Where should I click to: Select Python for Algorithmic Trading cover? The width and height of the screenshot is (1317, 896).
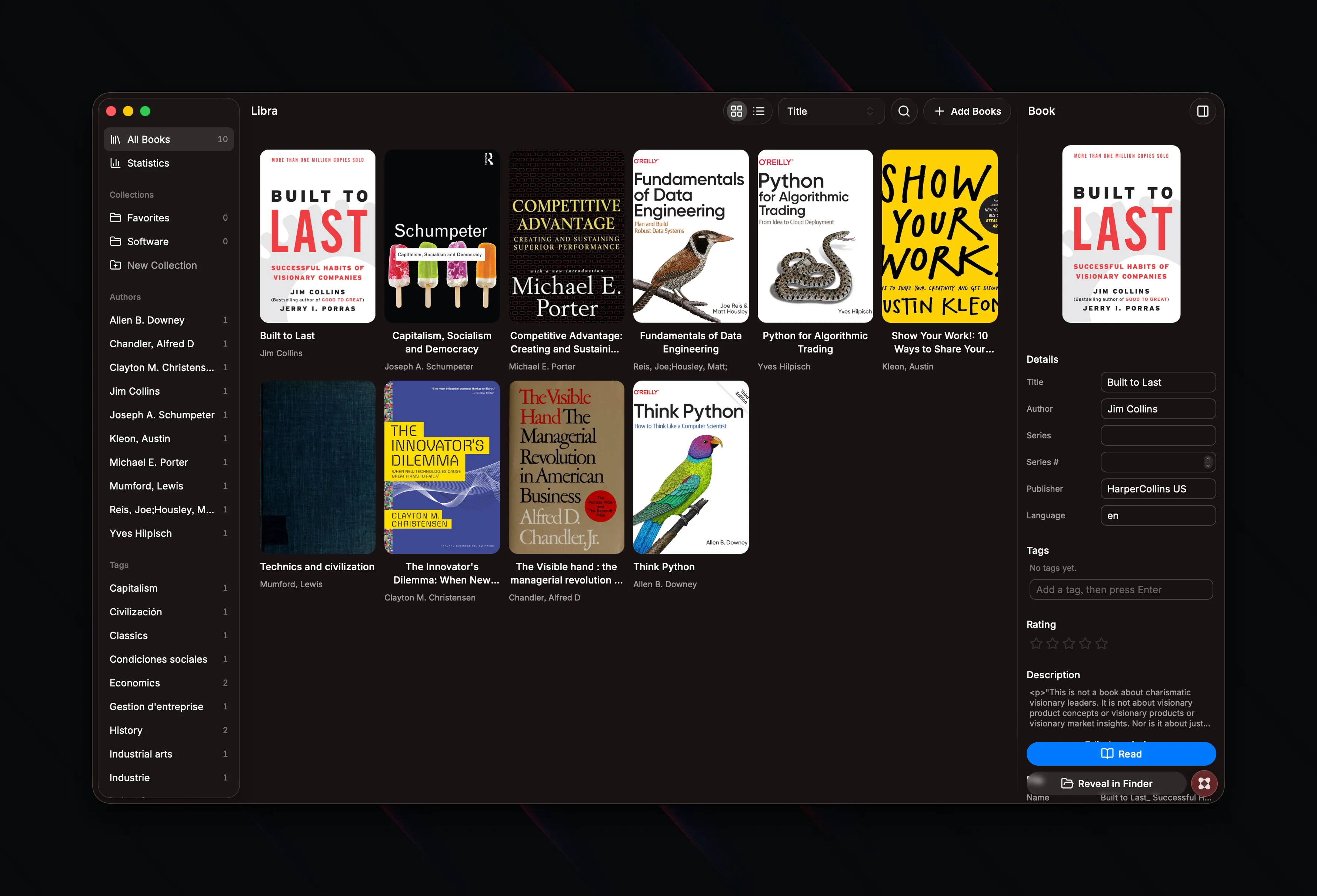click(x=815, y=236)
